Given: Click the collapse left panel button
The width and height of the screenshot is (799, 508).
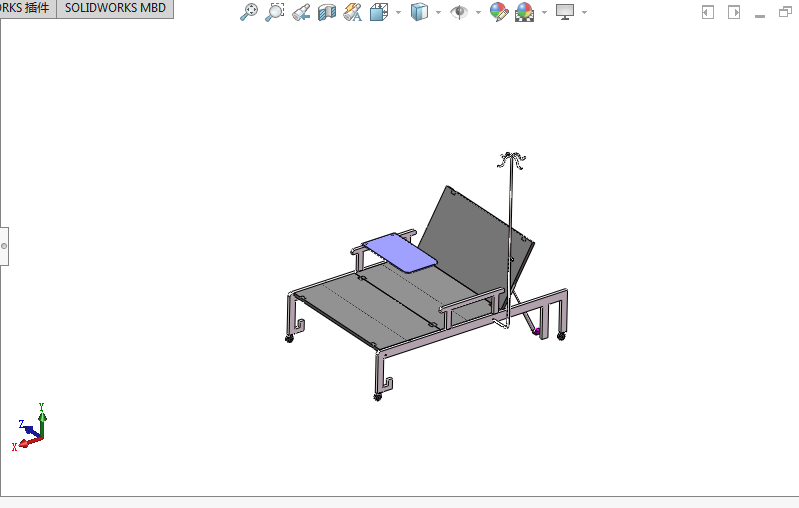Looking at the screenshot, I should pyautogui.click(x=708, y=12).
